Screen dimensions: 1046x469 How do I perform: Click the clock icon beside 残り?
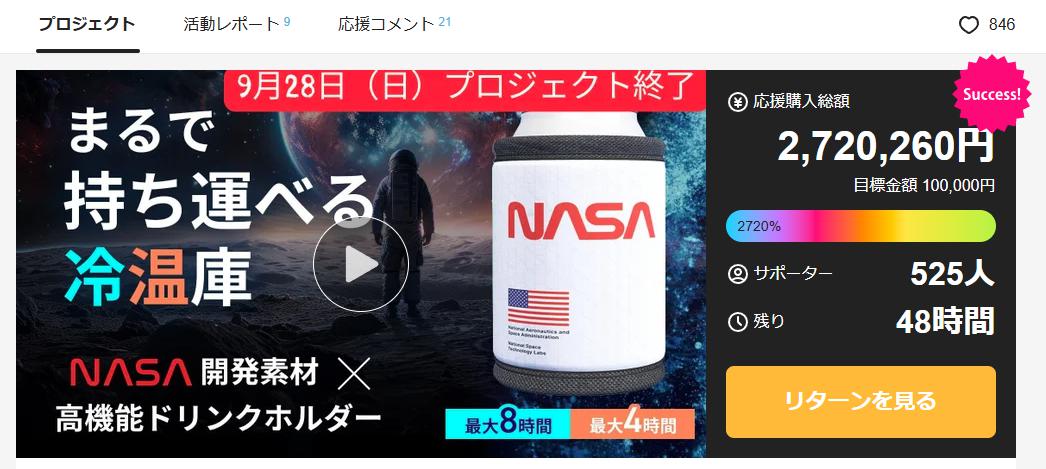coord(737,322)
